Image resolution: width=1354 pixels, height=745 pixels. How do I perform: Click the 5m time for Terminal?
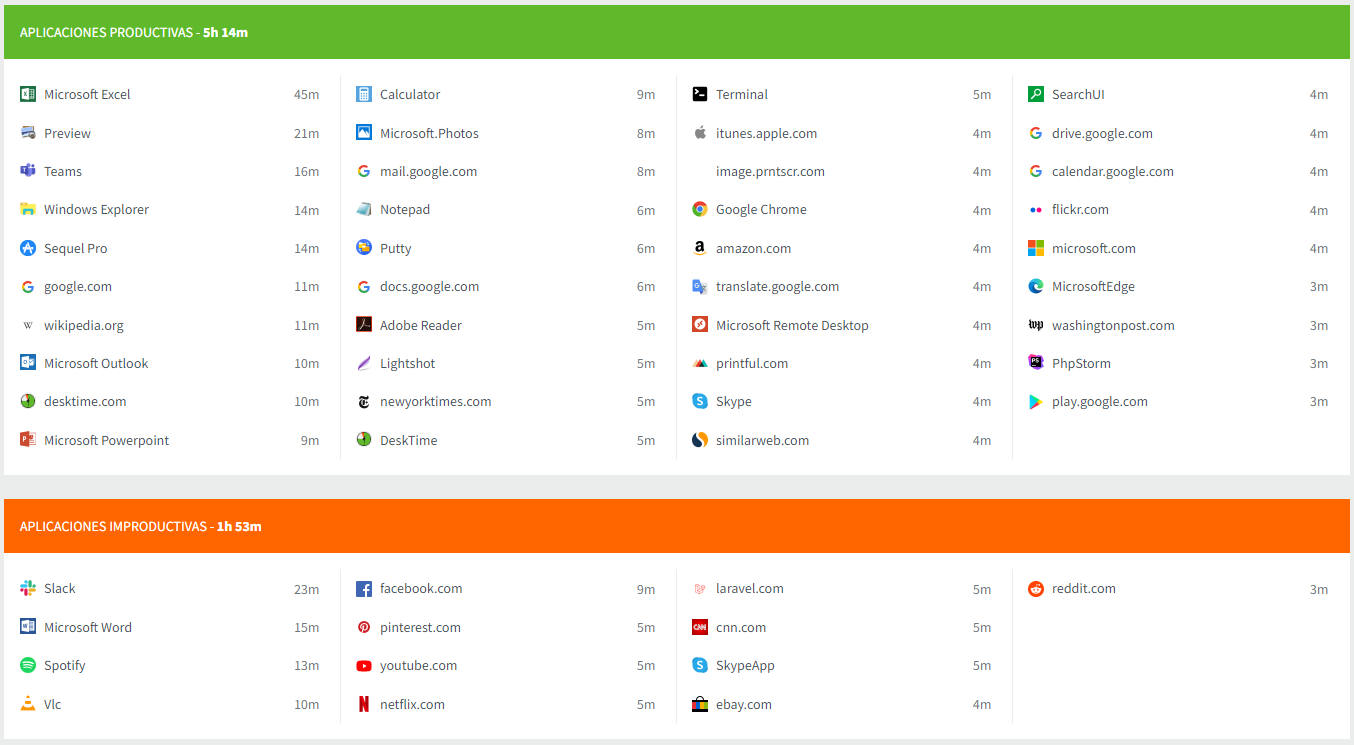click(x=982, y=95)
